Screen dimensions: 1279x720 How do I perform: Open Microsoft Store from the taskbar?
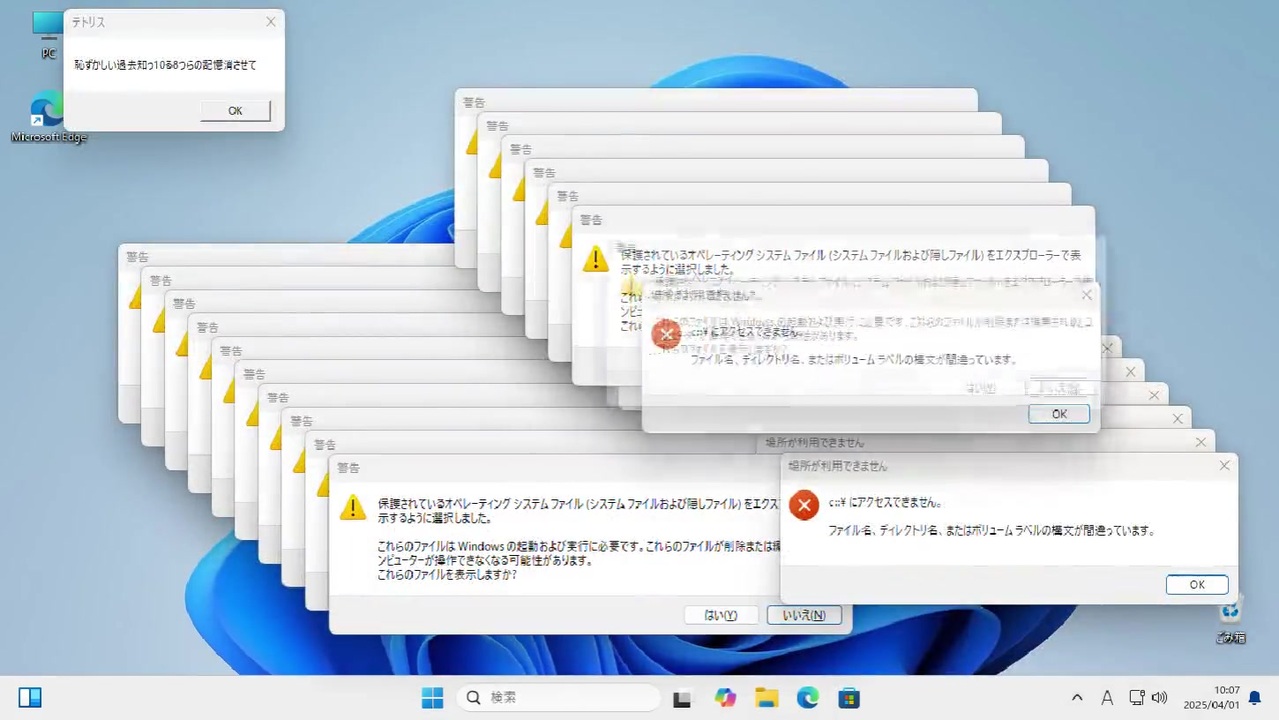[x=848, y=697]
